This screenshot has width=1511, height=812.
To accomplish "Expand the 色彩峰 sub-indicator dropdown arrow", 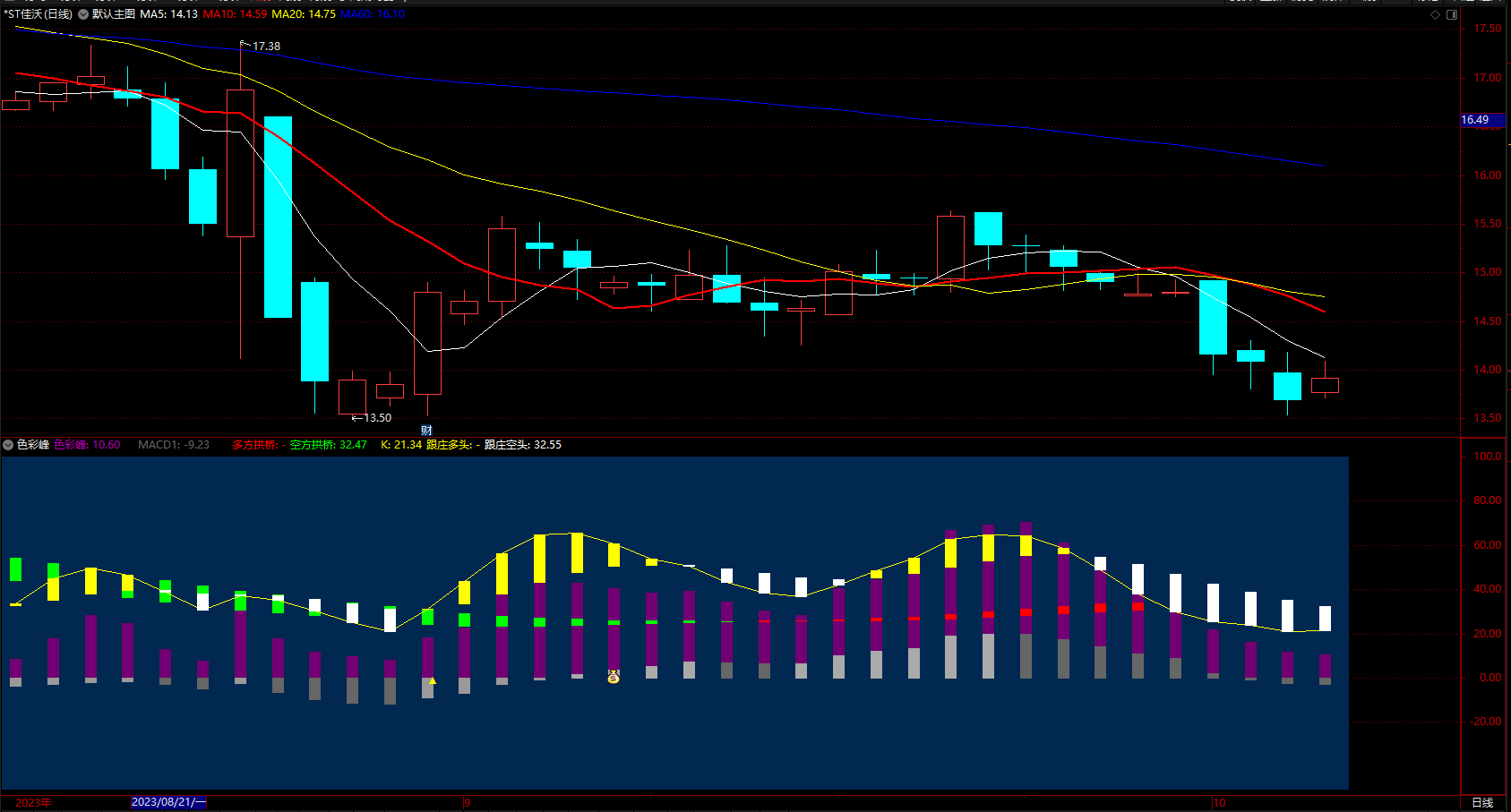I will [8, 445].
